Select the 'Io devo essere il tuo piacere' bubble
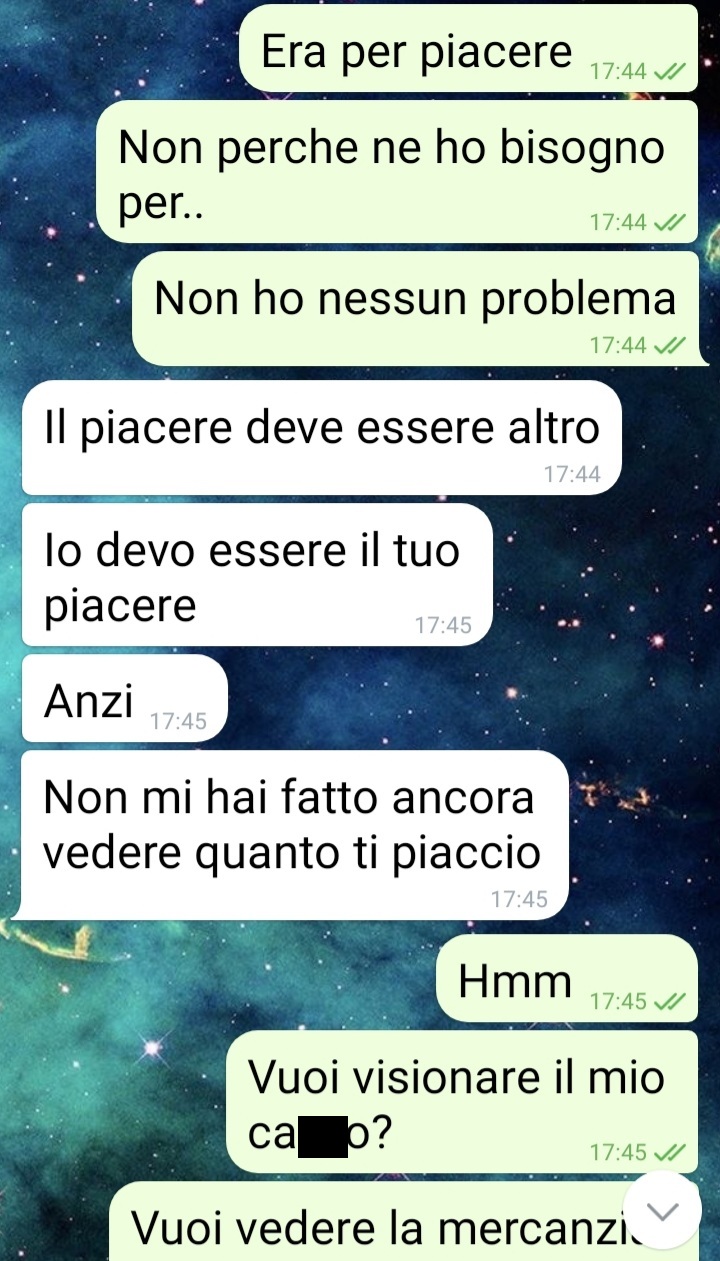Viewport: 720px width, 1261px height. [x=257, y=575]
